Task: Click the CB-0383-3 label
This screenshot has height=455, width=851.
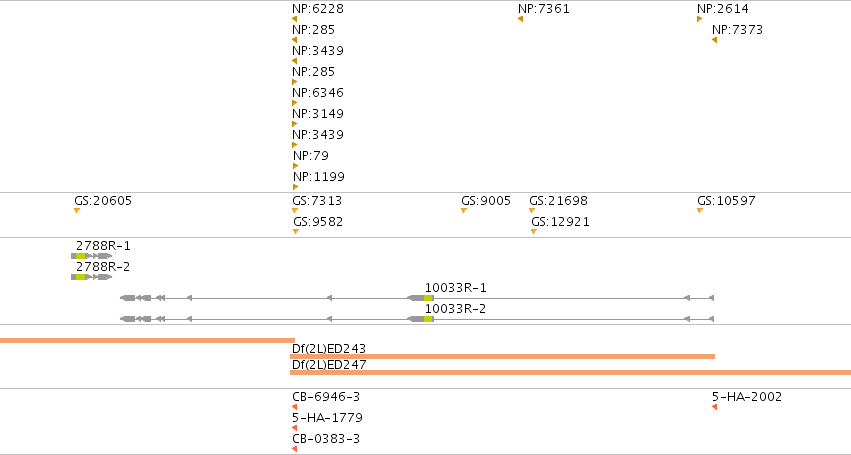Action: (x=326, y=439)
